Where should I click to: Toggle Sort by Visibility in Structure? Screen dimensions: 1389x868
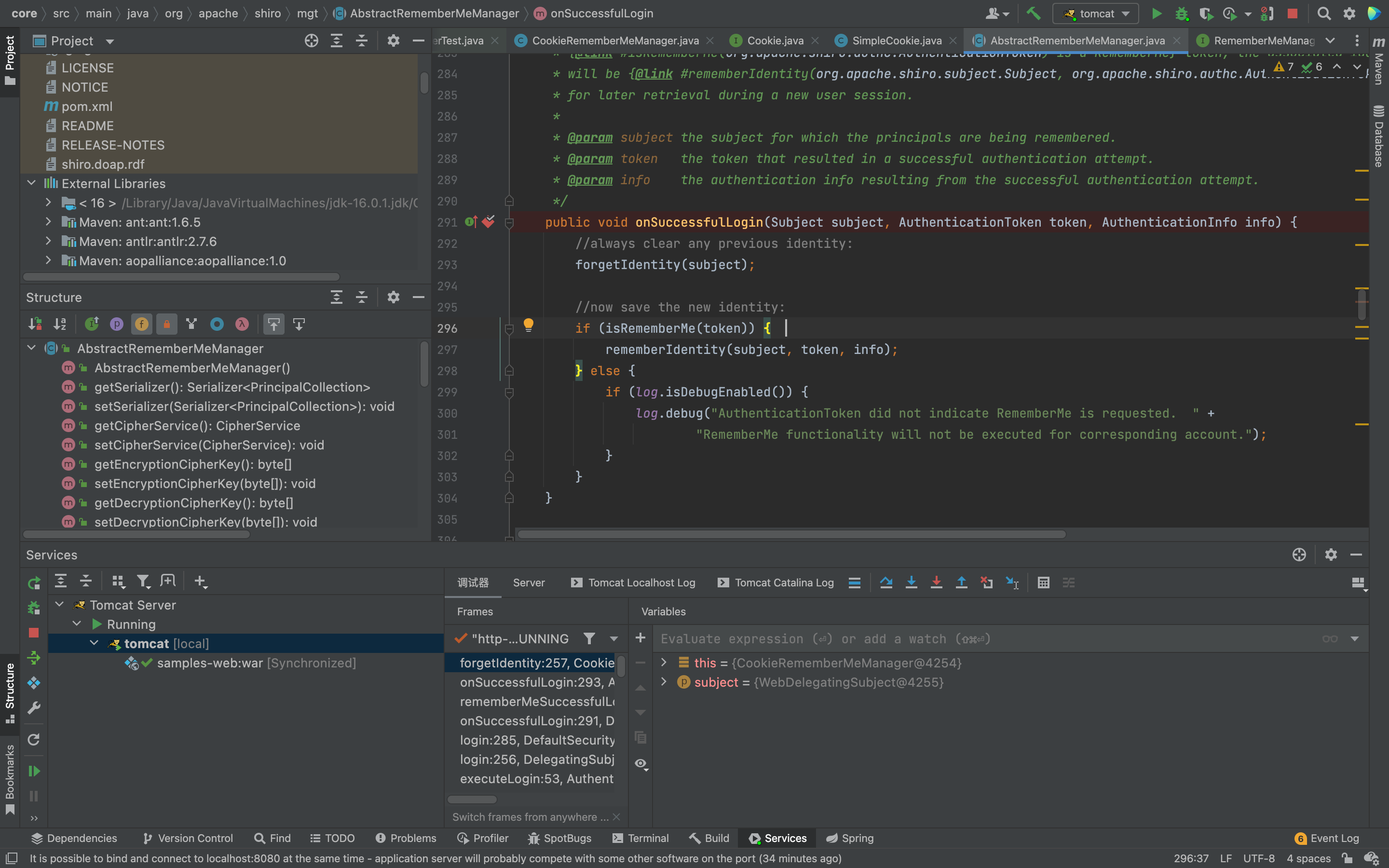pyautogui.click(x=35, y=325)
